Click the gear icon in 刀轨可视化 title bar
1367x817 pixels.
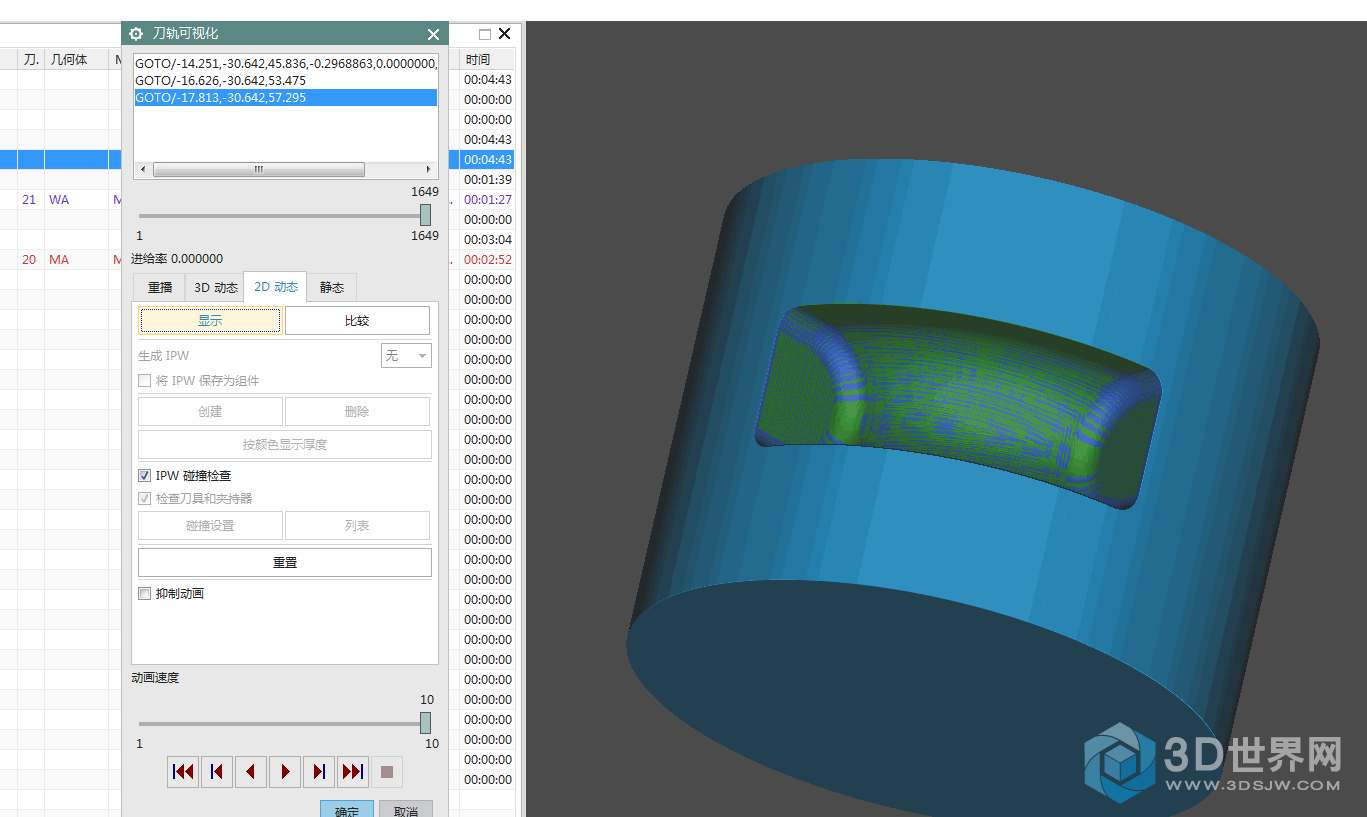point(136,34)
